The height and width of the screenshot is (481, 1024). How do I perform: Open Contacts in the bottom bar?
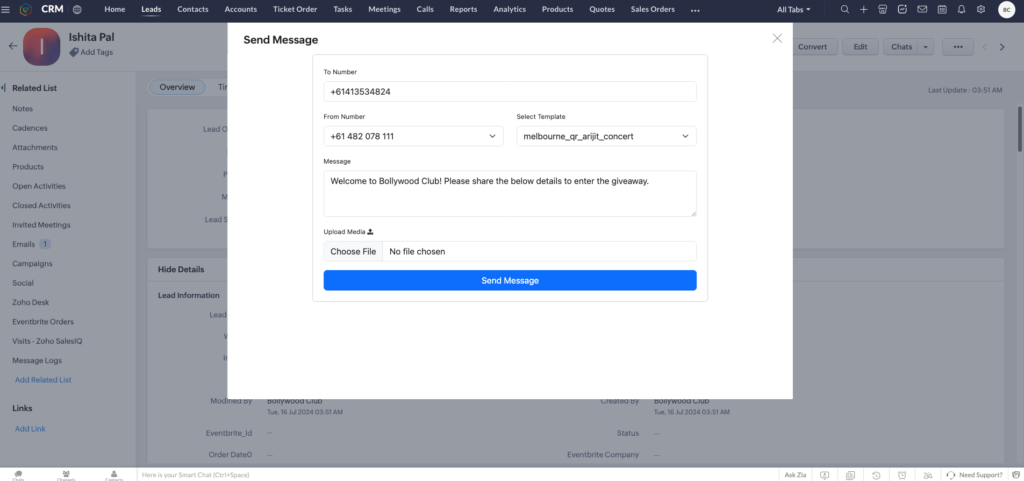tap(114, 475)
